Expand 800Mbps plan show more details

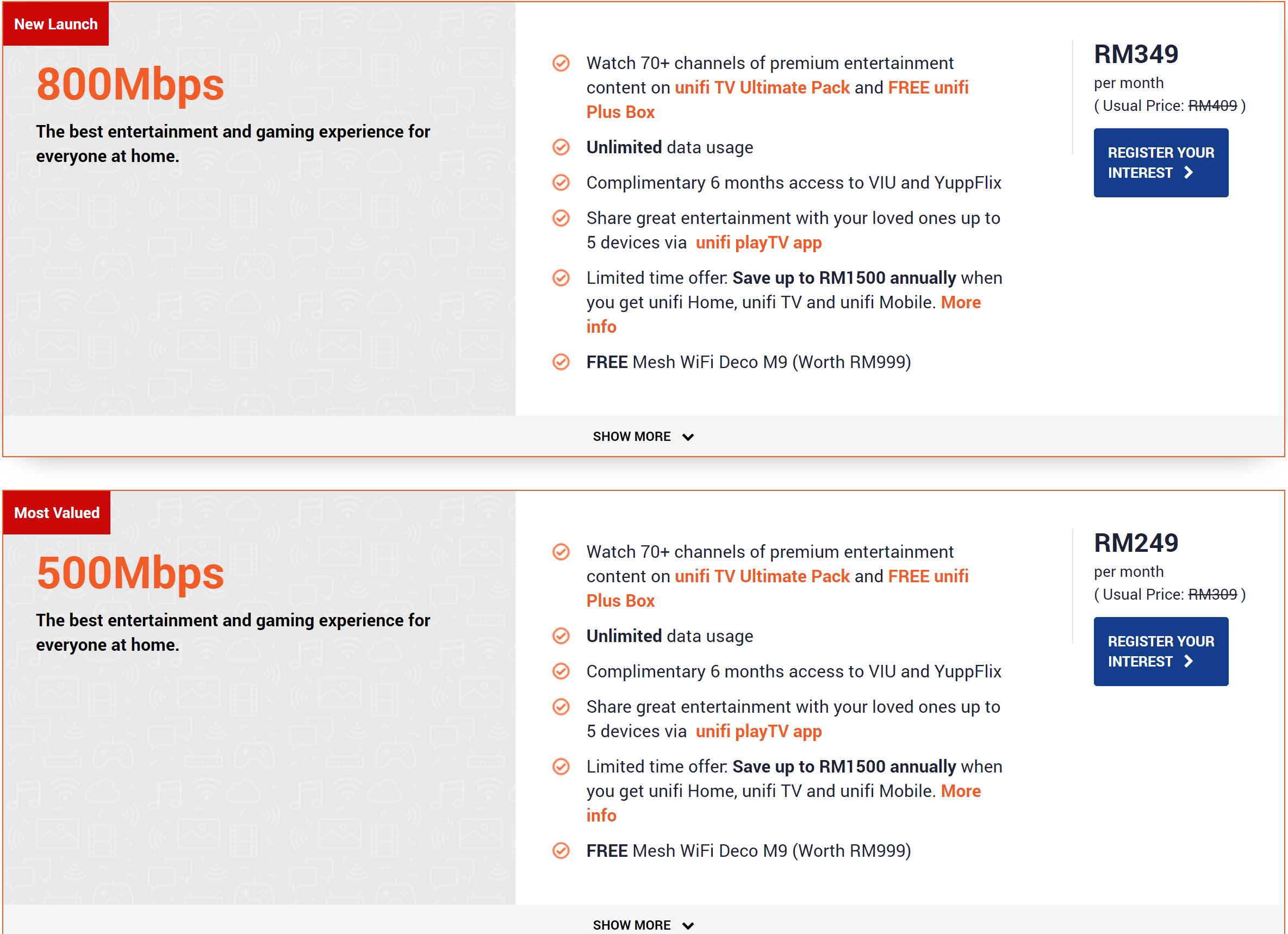pos(644,435)
